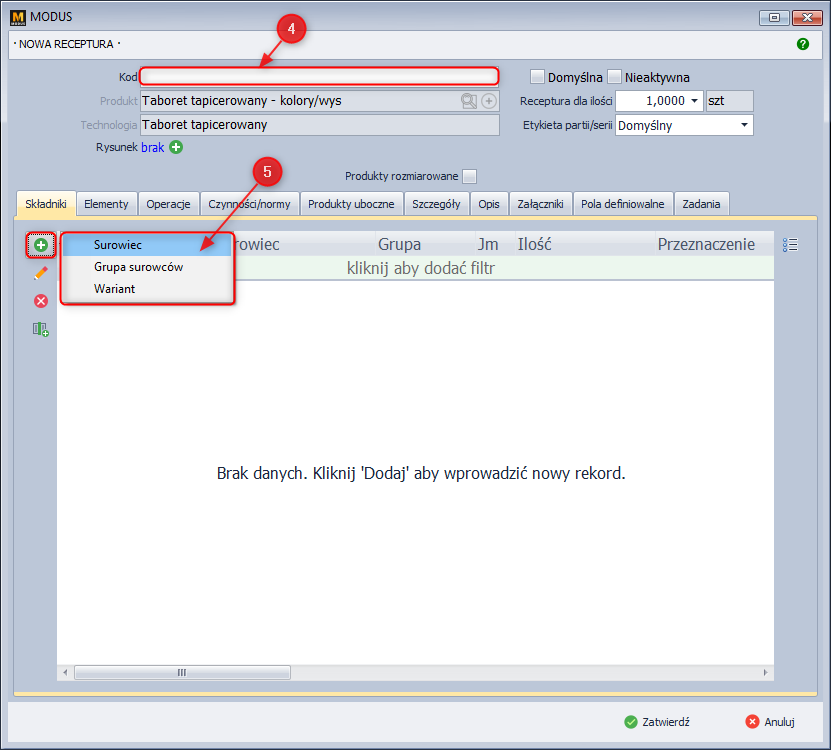Switch to the Składniki tab
Screen dimensions: 831x750
46,204
